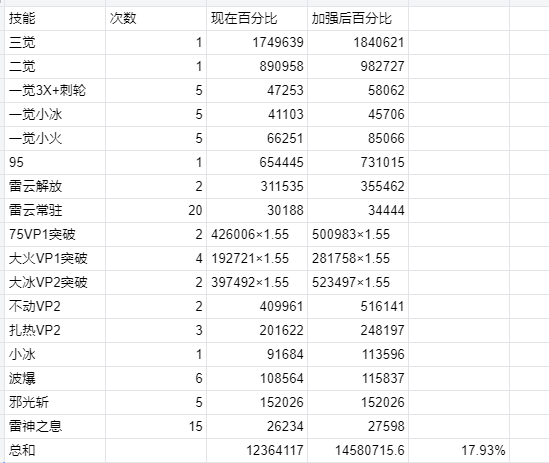Select the cell 192721×1.55
Screen dimensions: 549x463
[x=257, y=258]
